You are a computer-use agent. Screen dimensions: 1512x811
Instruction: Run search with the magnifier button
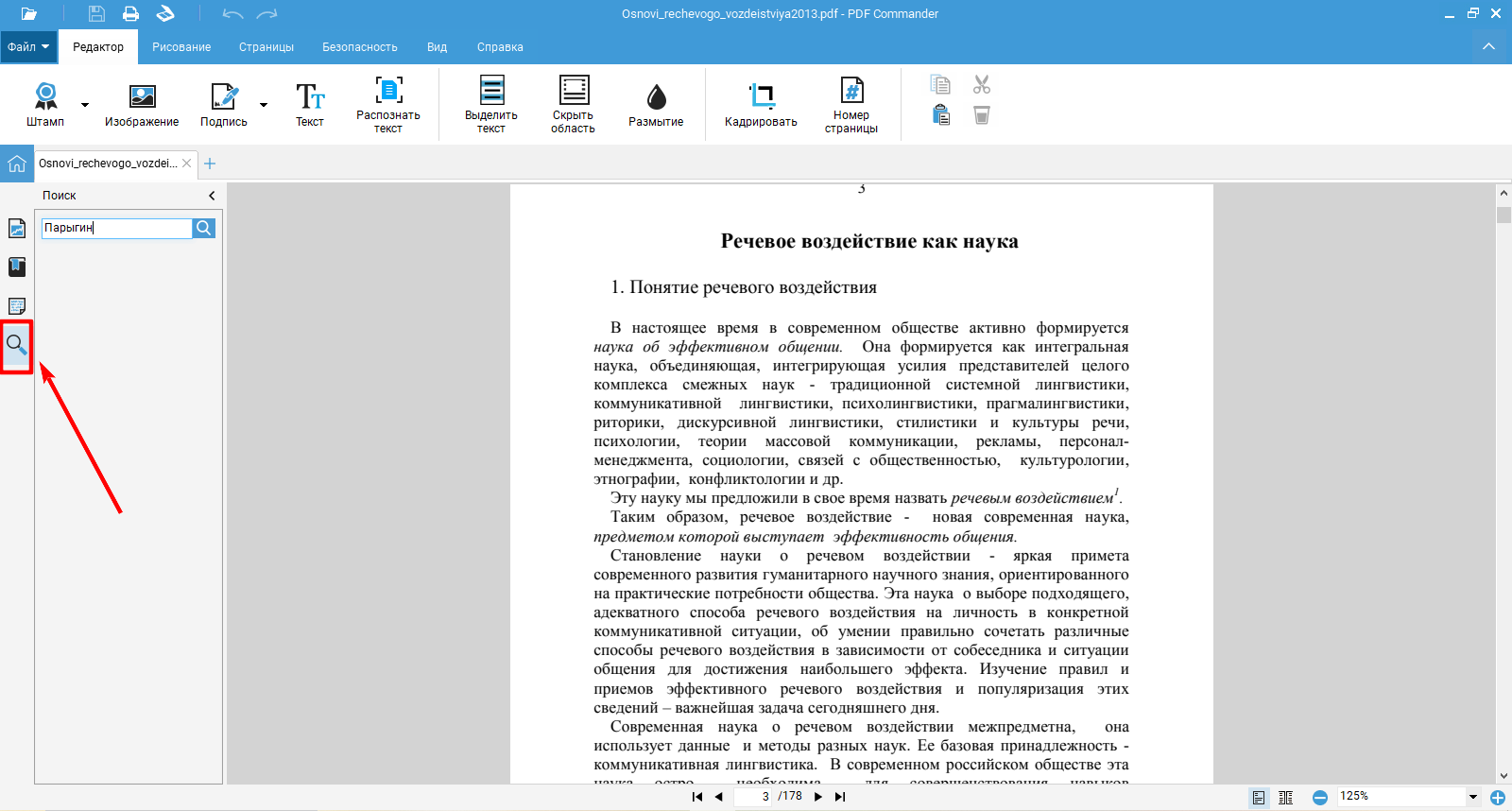204,228
